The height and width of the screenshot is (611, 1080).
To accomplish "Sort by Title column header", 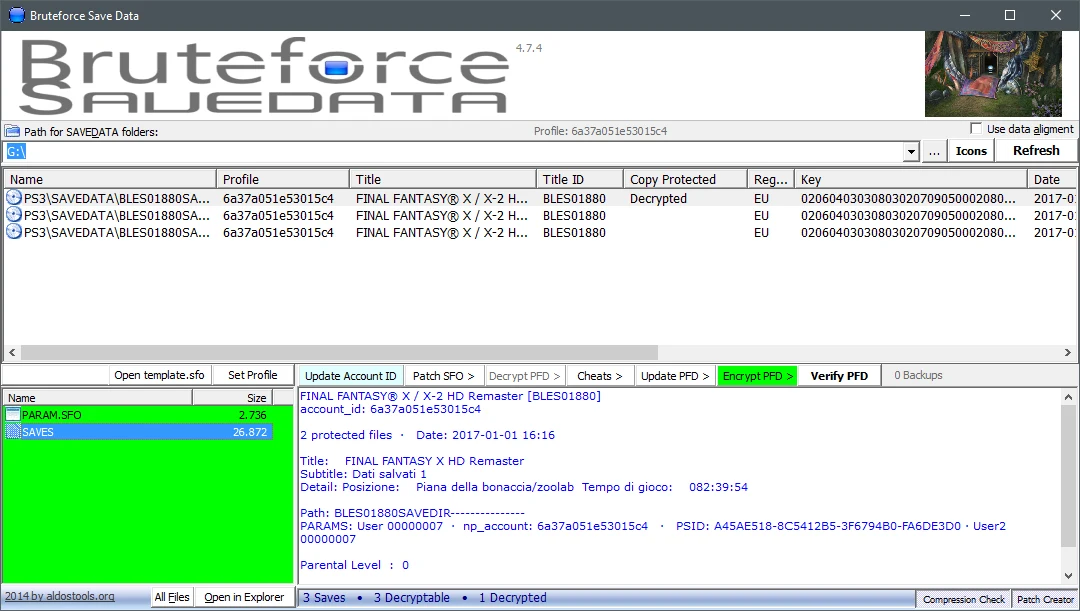I will tap(443, 179).
